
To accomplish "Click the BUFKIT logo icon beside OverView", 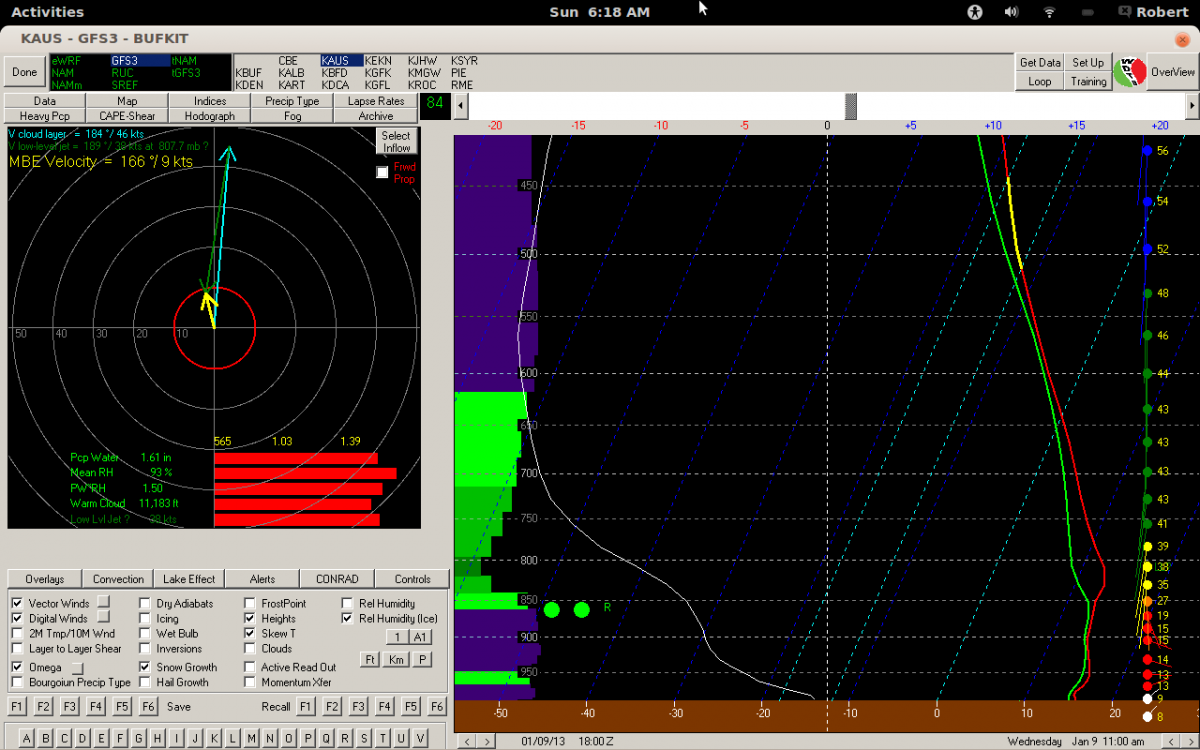I will (x=1128, y=72).
